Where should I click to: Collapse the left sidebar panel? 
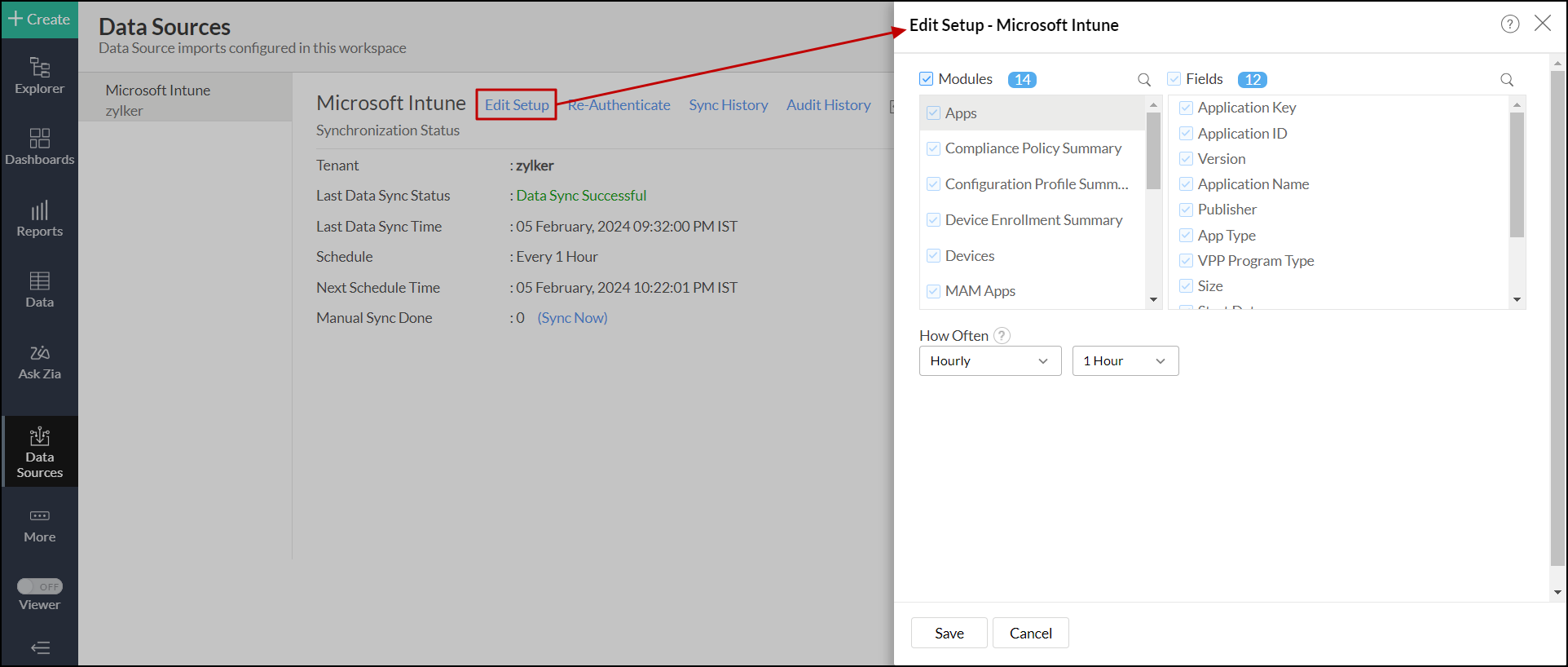click(40, 648)
